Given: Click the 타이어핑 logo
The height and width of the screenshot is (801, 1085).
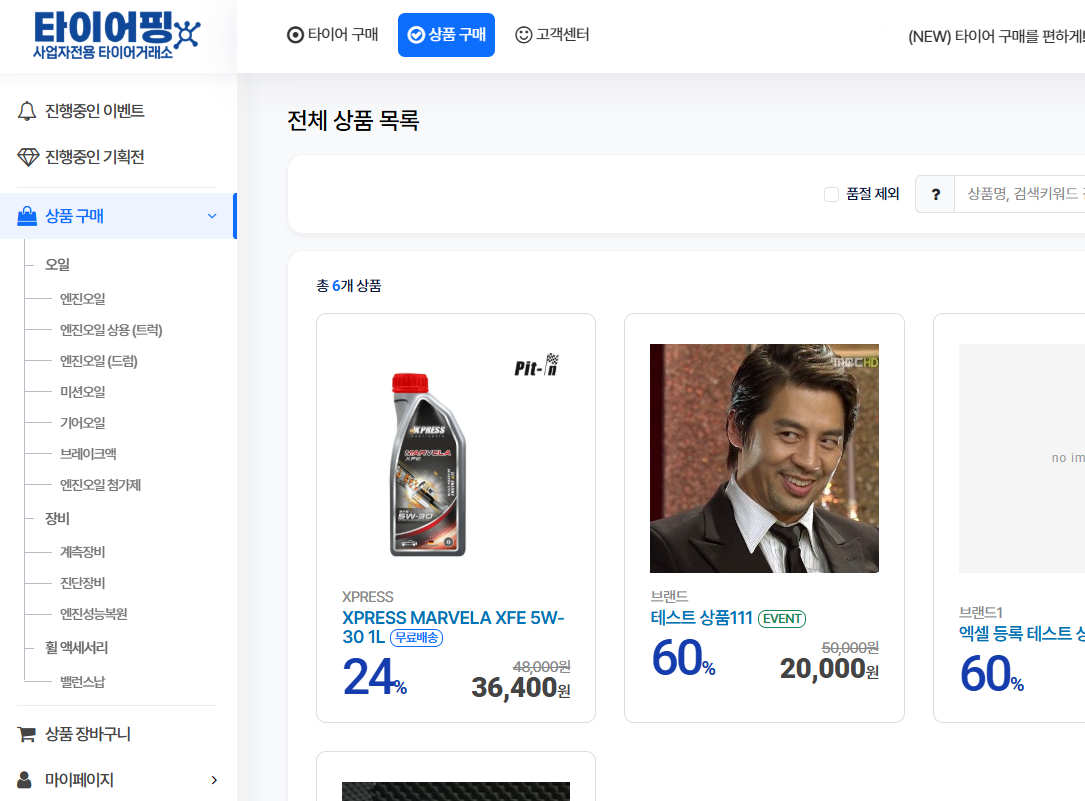Looking at the screenshot, I should coord(116,34).
